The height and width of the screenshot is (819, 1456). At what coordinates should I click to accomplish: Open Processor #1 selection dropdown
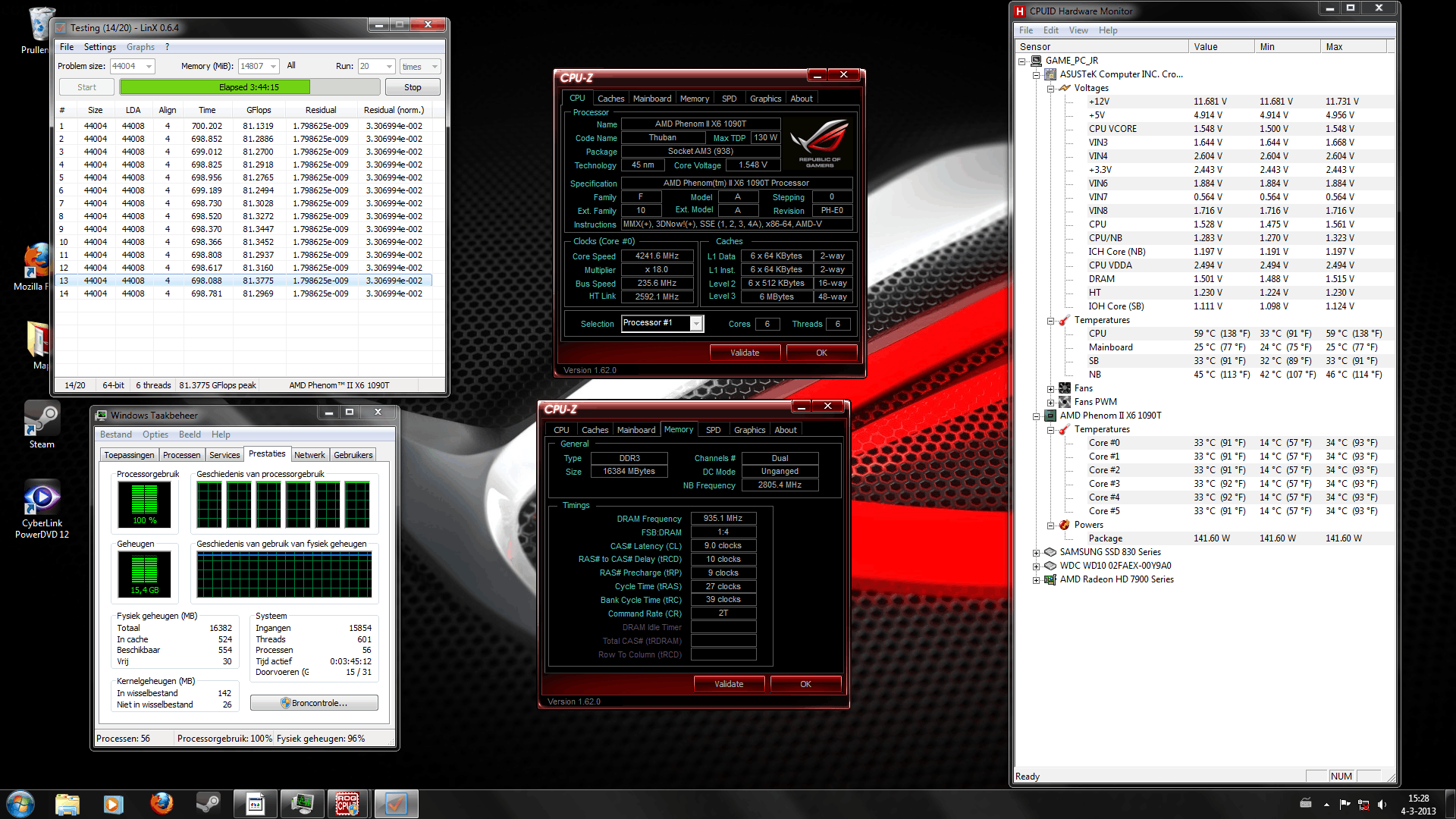tap(695, 324)
